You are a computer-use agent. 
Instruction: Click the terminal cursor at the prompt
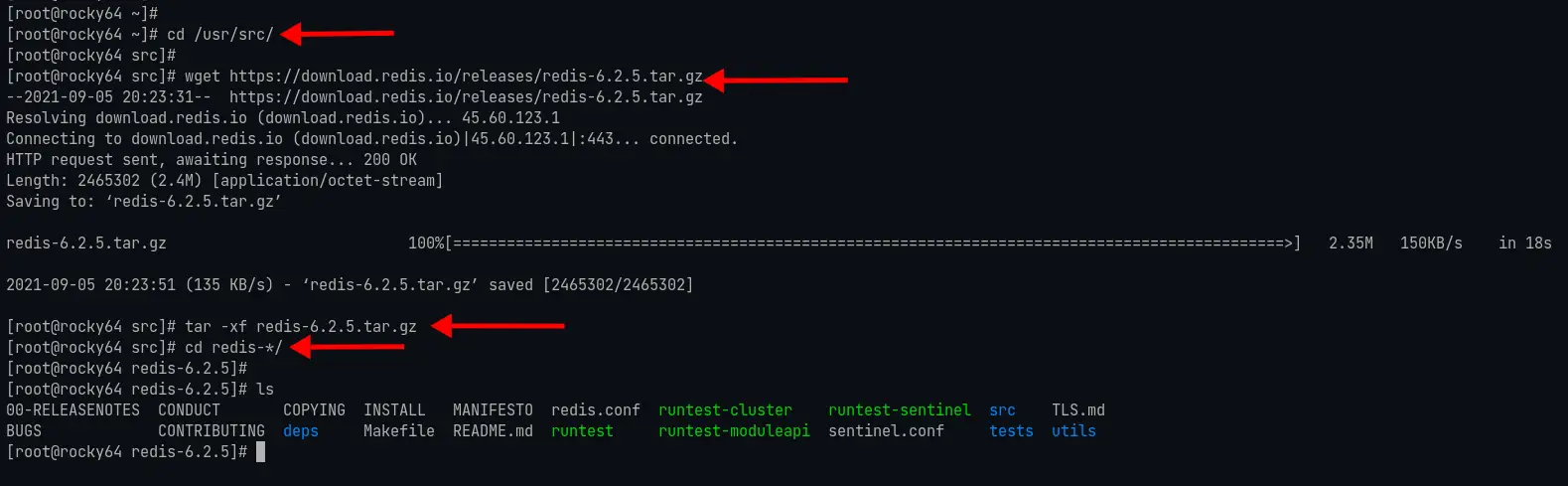click(x=260, y=452)
